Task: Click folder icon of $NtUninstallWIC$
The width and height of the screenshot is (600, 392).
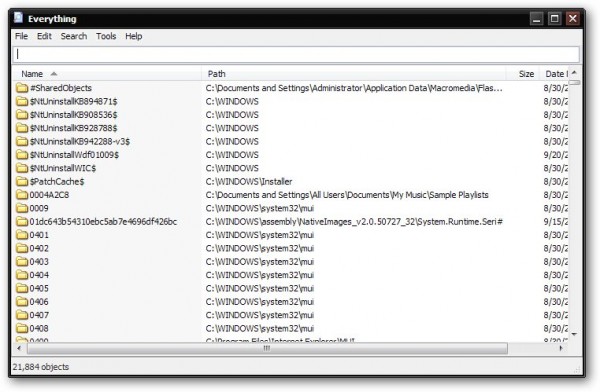Action: pos(22,168)
